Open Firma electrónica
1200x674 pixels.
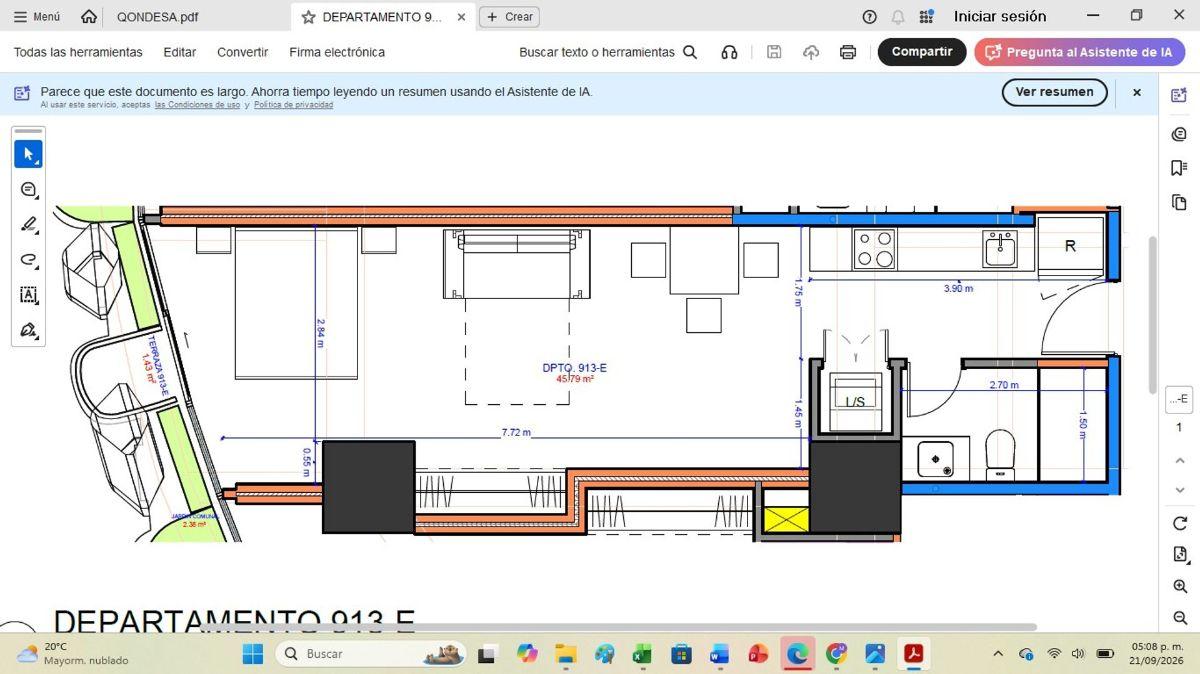coord(337,52)
